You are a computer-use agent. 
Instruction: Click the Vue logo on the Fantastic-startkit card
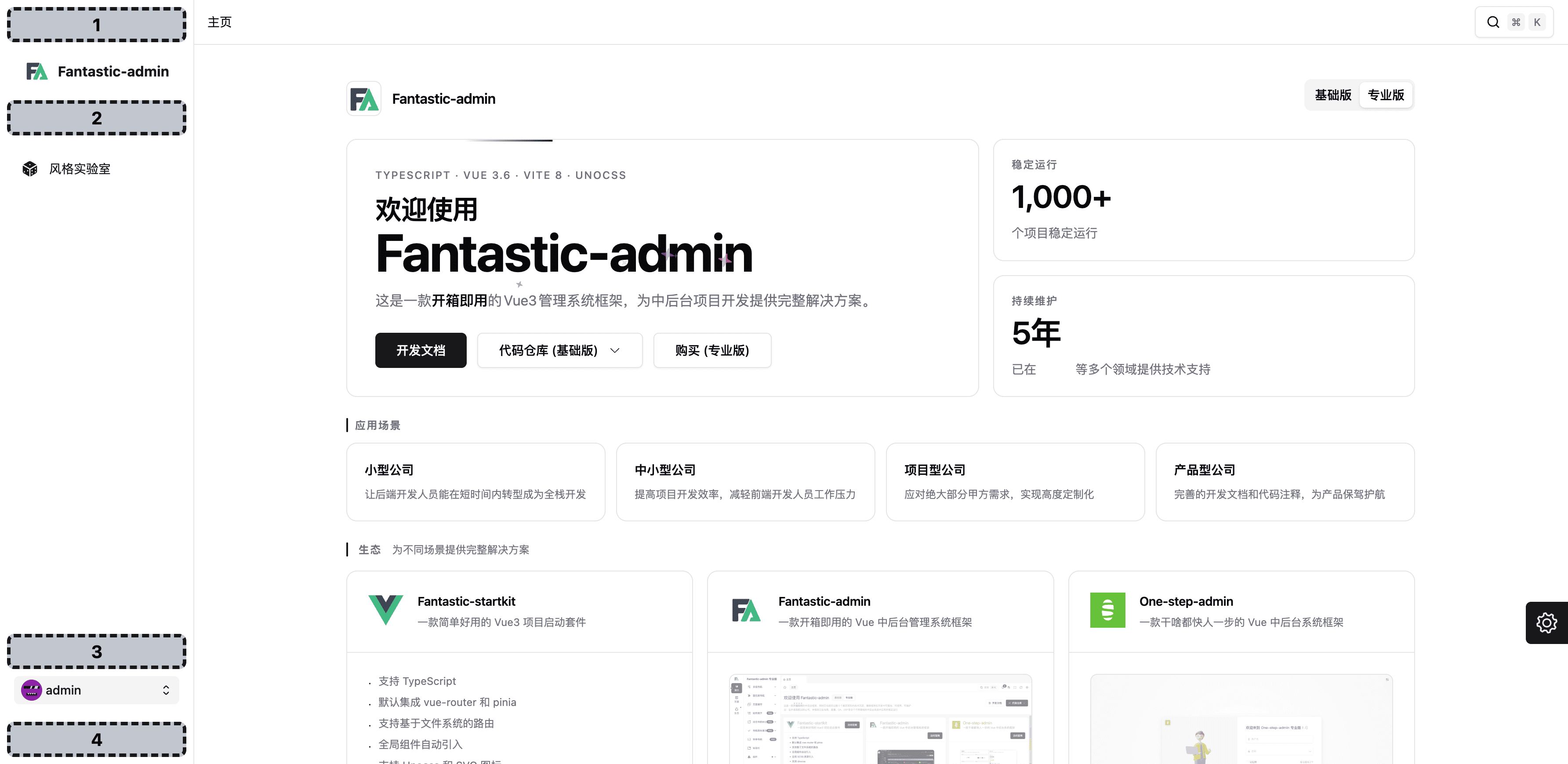[386, 610]
